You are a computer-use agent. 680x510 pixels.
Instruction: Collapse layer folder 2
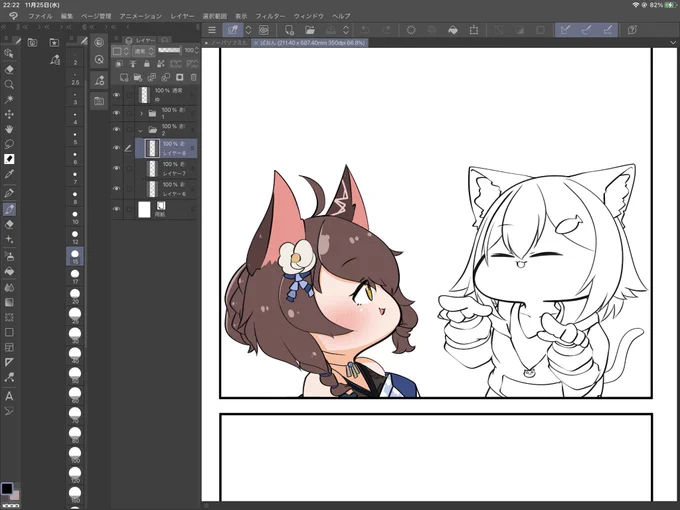click(x=141, y=130)
